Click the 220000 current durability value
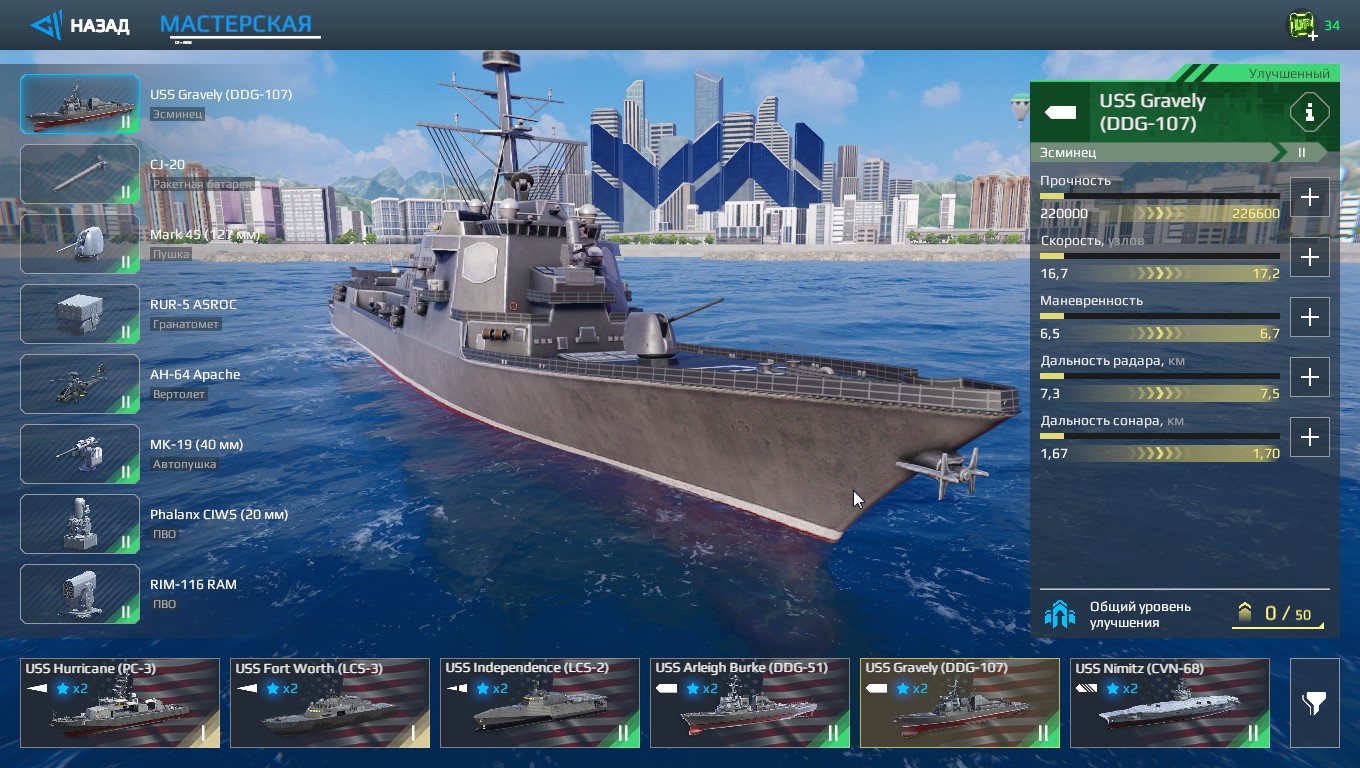The height and width of the screenshot is (768, 1360). click(x=1064, y=214)
